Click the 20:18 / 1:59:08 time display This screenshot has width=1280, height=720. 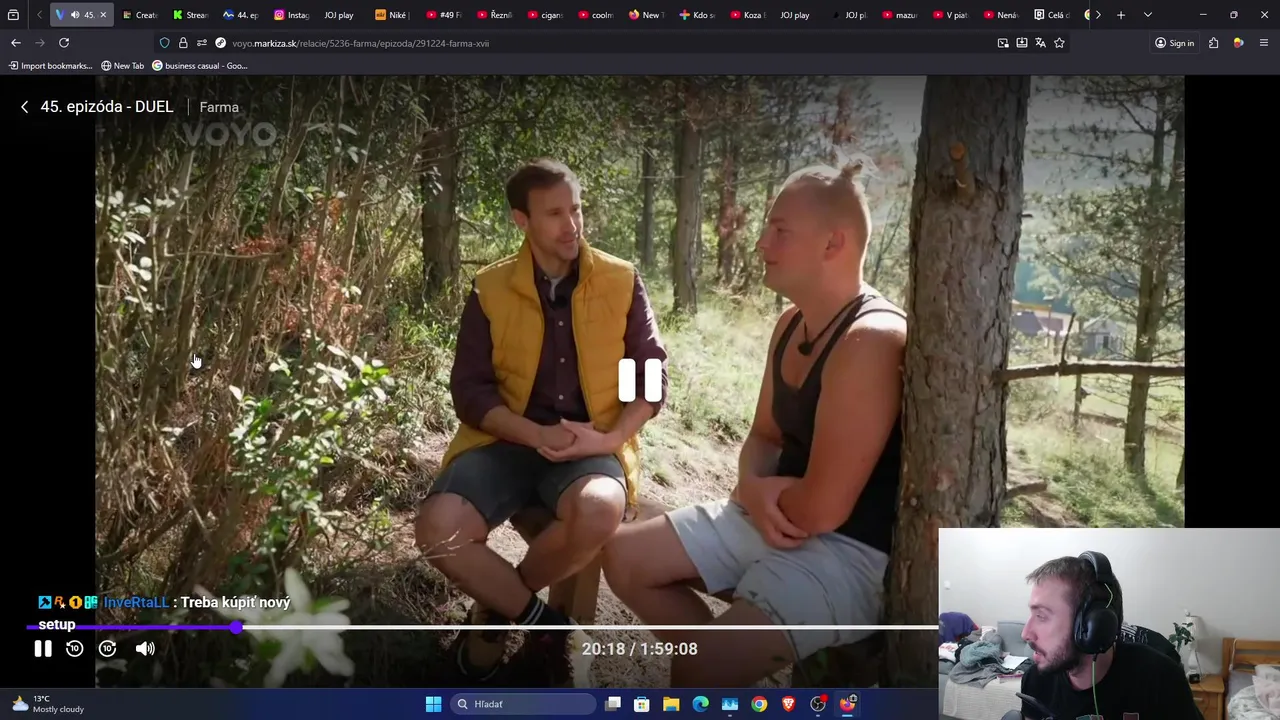[x=640, y=649]
